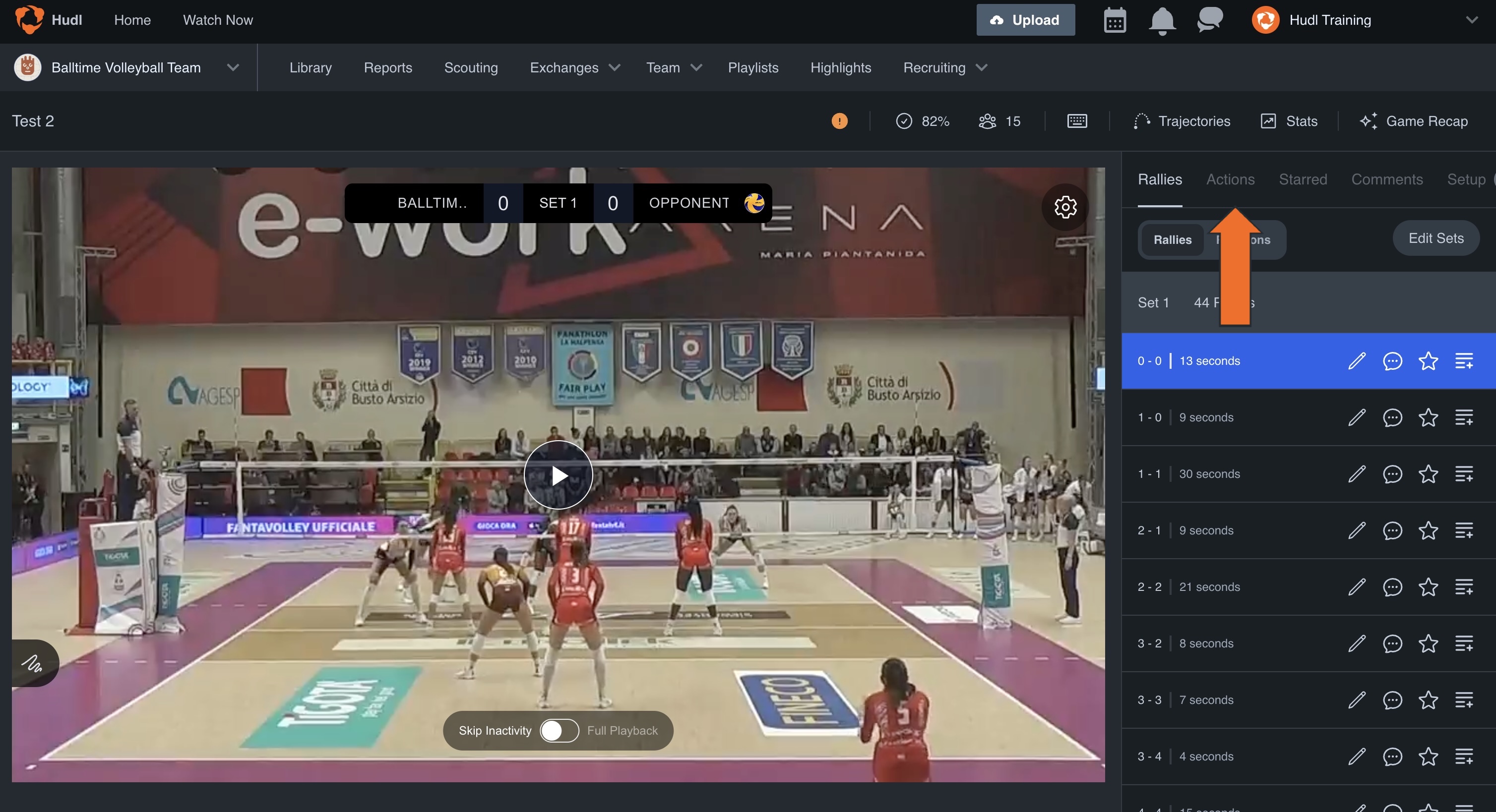Star the 3 - 2 rally
Screen dimensions: 1496x812
pyautogui.click(x=1428, y=643)
